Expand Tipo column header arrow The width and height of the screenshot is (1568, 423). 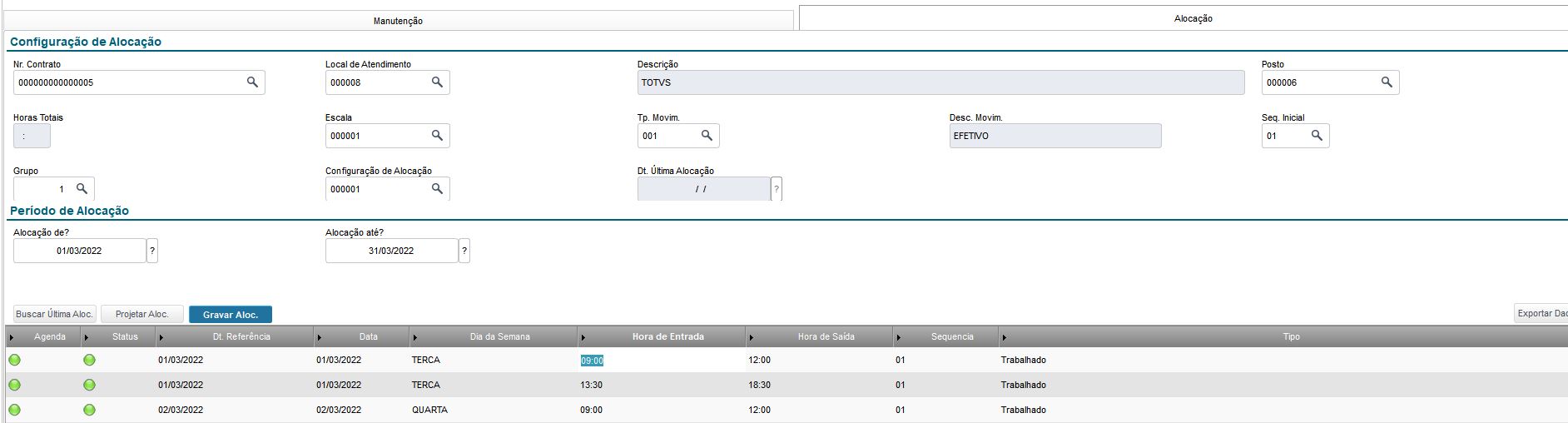[x=1005, y=337]
